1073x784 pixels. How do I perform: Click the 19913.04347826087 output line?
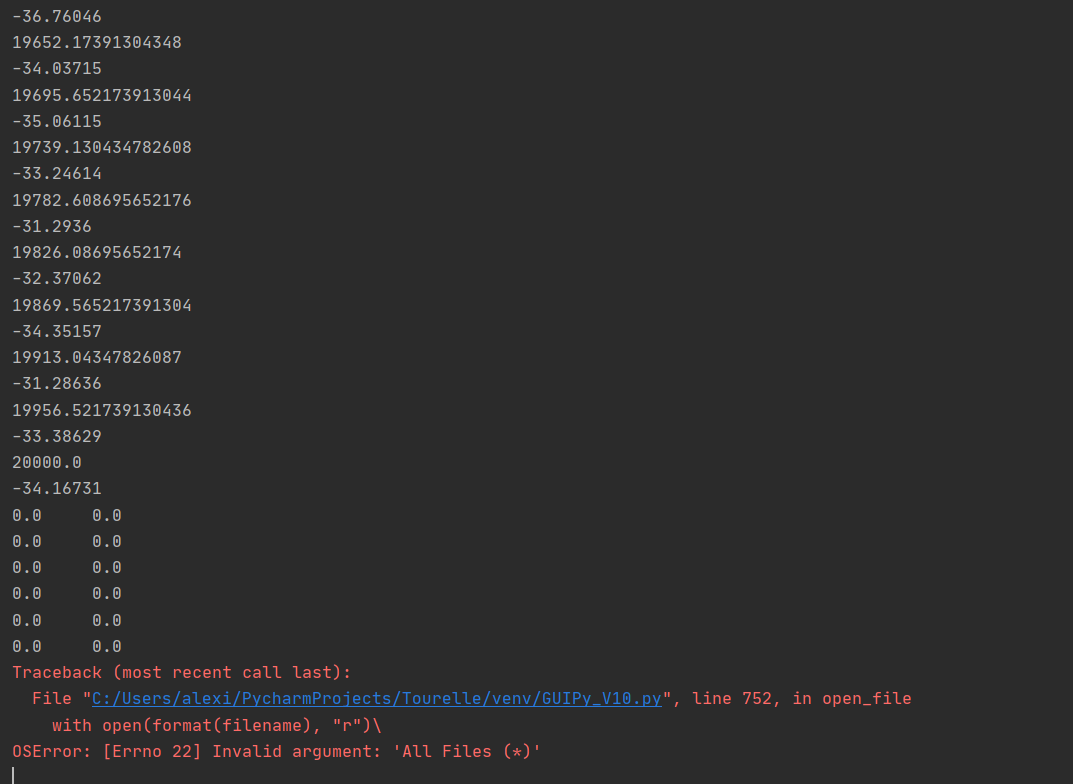tap(96, 358)
